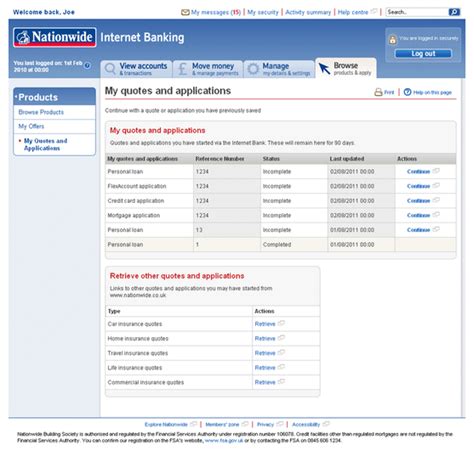Click the Print link
Screen dimensions: 474x456
(389, 92)
